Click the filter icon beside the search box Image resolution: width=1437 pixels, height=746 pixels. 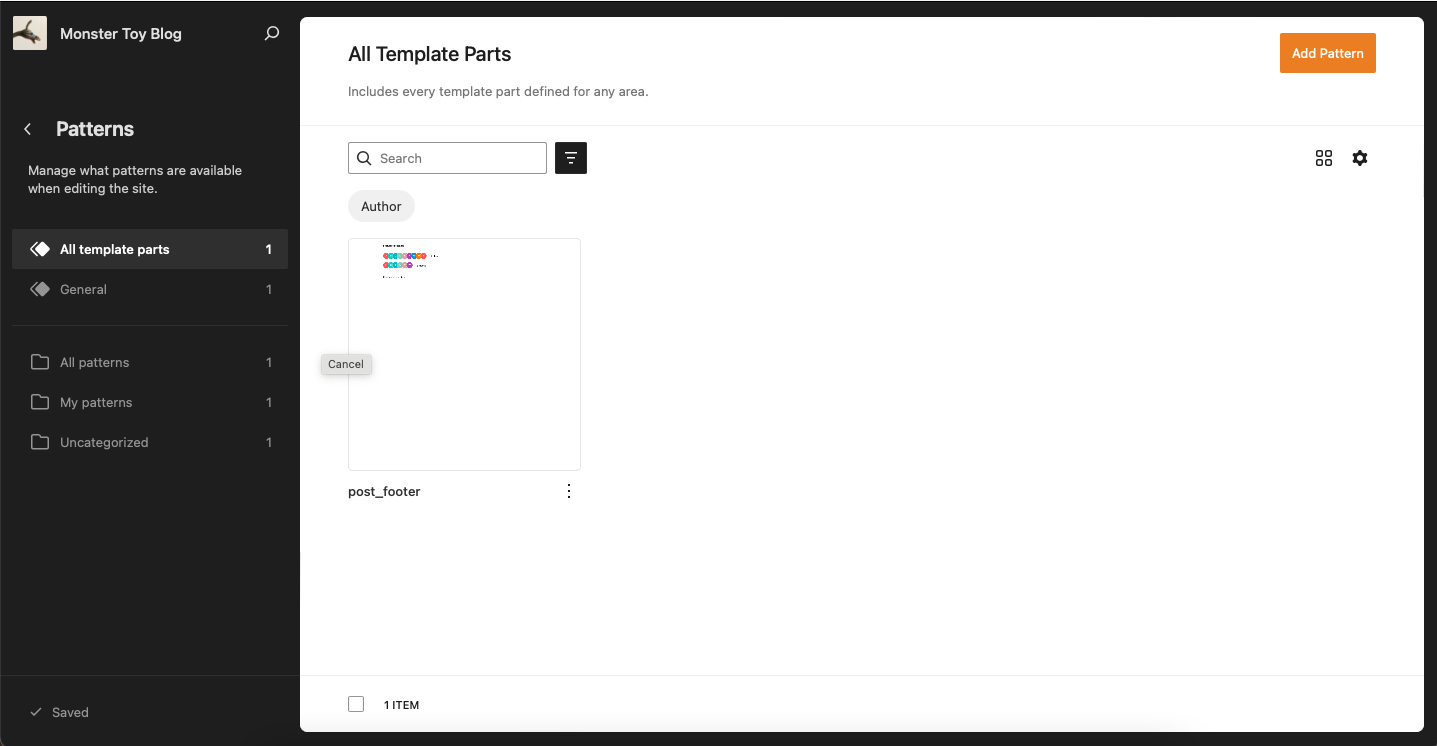[x=570, y=158]
